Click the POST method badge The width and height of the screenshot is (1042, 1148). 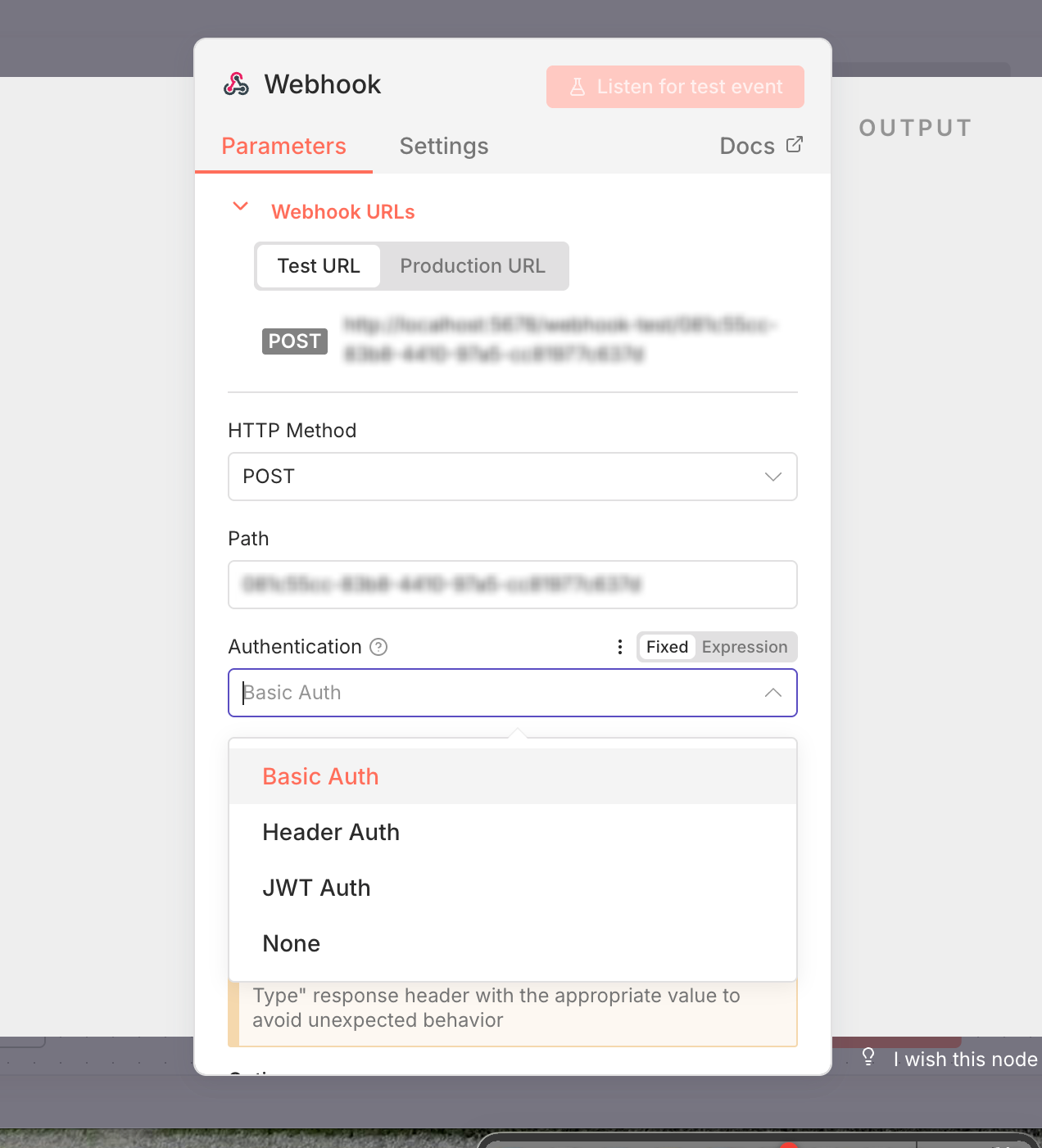click(x=294, y=341)
